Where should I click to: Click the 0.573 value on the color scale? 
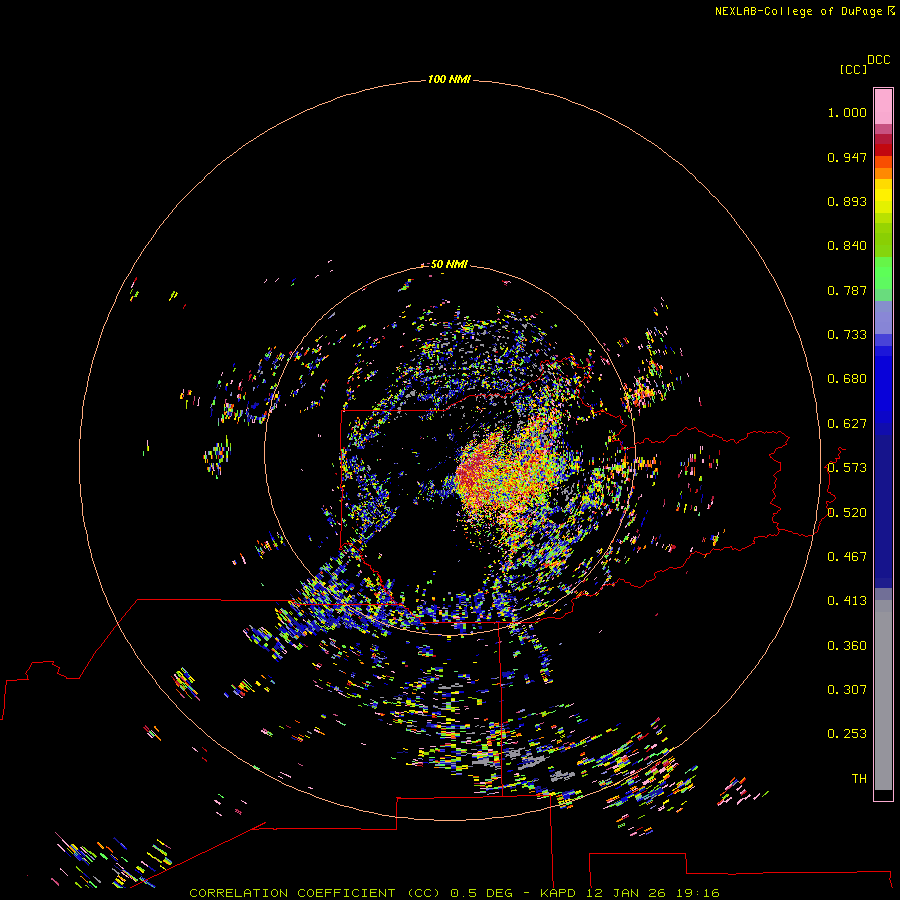847,468
